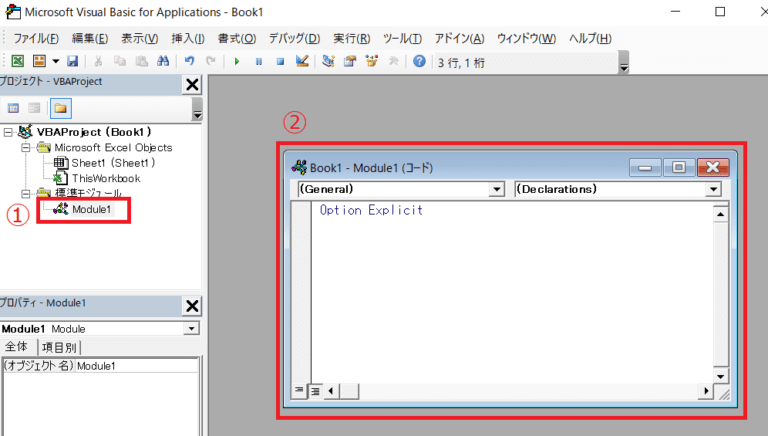Open the Project Explorer toolbar icon
The width and height of the screenshot is (768, 436).
(x=329, y=61)
